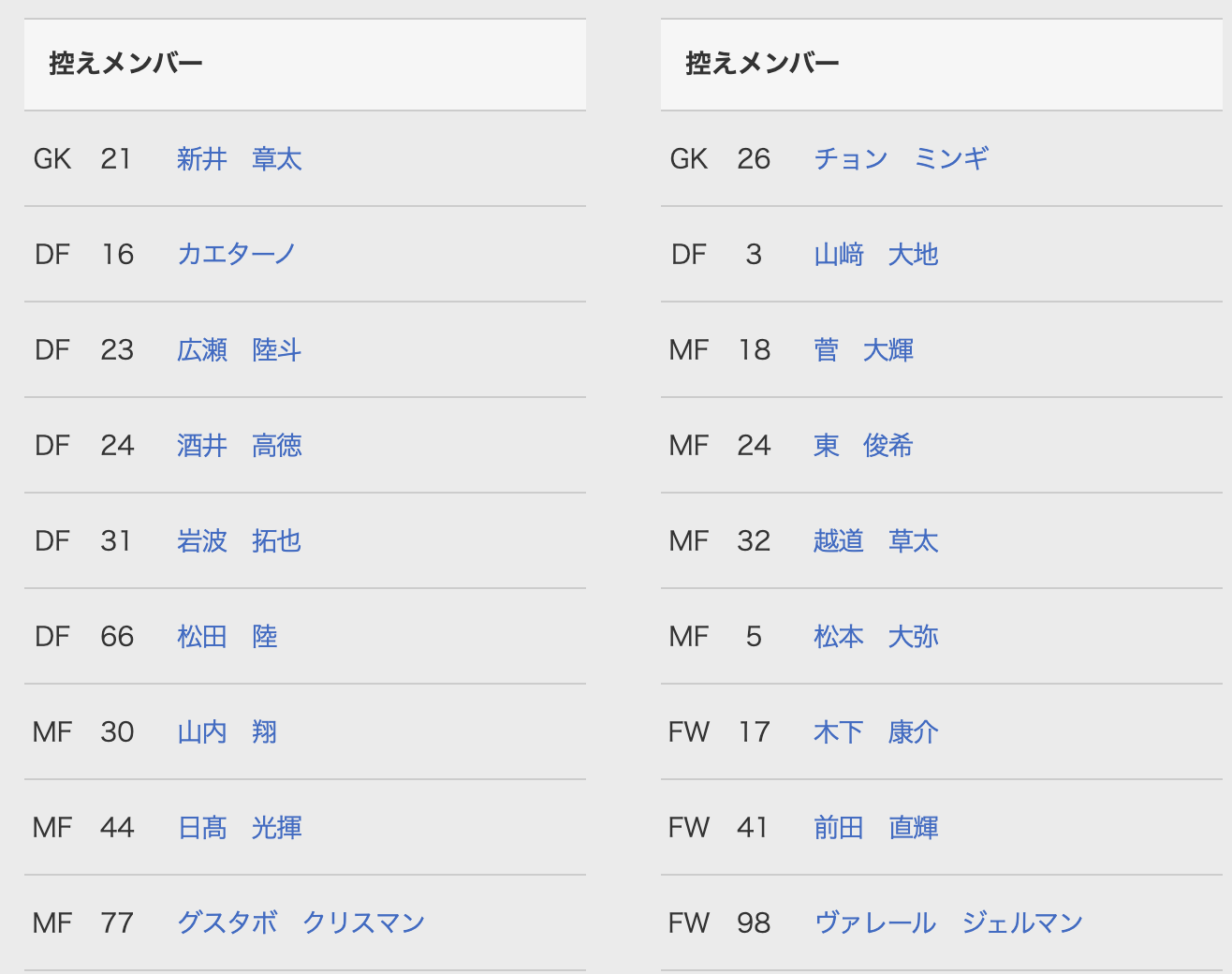The width and height of the screenshot is (1232, 974).
Task: Open player link 新井 章太
Action: (x=240, y=159)
